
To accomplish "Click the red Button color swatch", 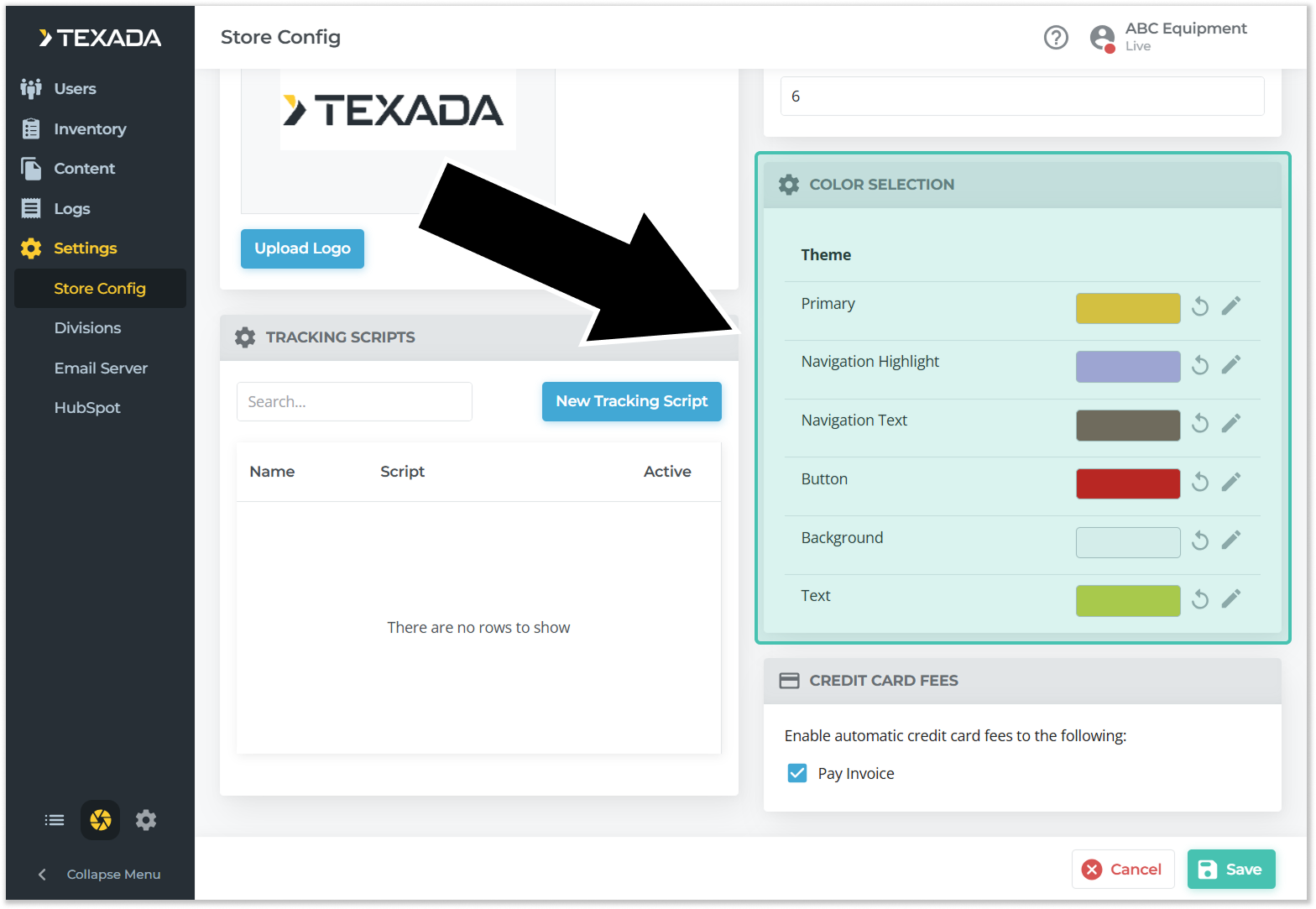I will click(1127, 483).
